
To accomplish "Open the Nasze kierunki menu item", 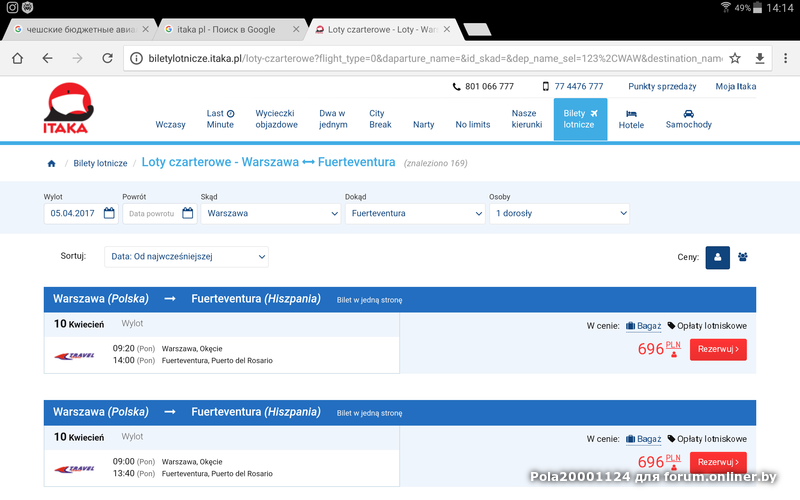I will (527, 119).
